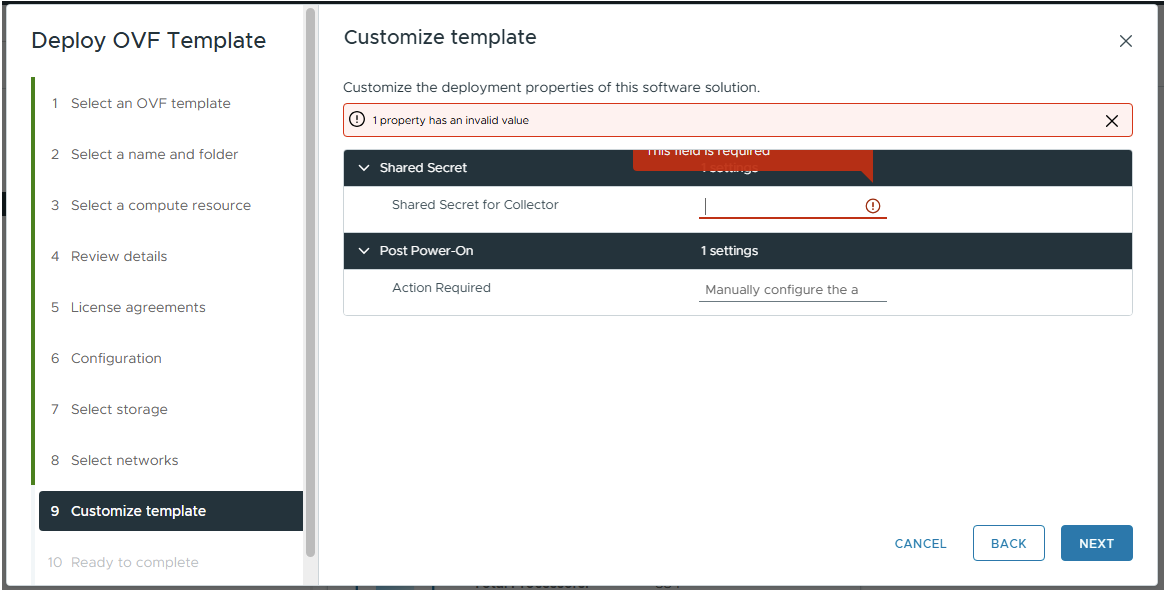
Task: Select step 9 Customize template
Action: tap(171, 511)
